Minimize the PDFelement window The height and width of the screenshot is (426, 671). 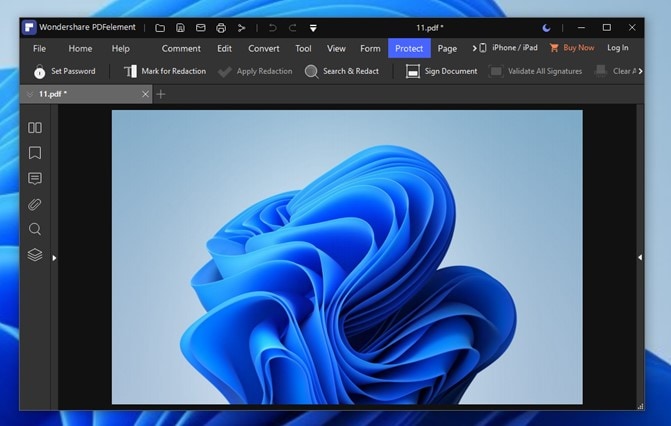coord(581,28)
